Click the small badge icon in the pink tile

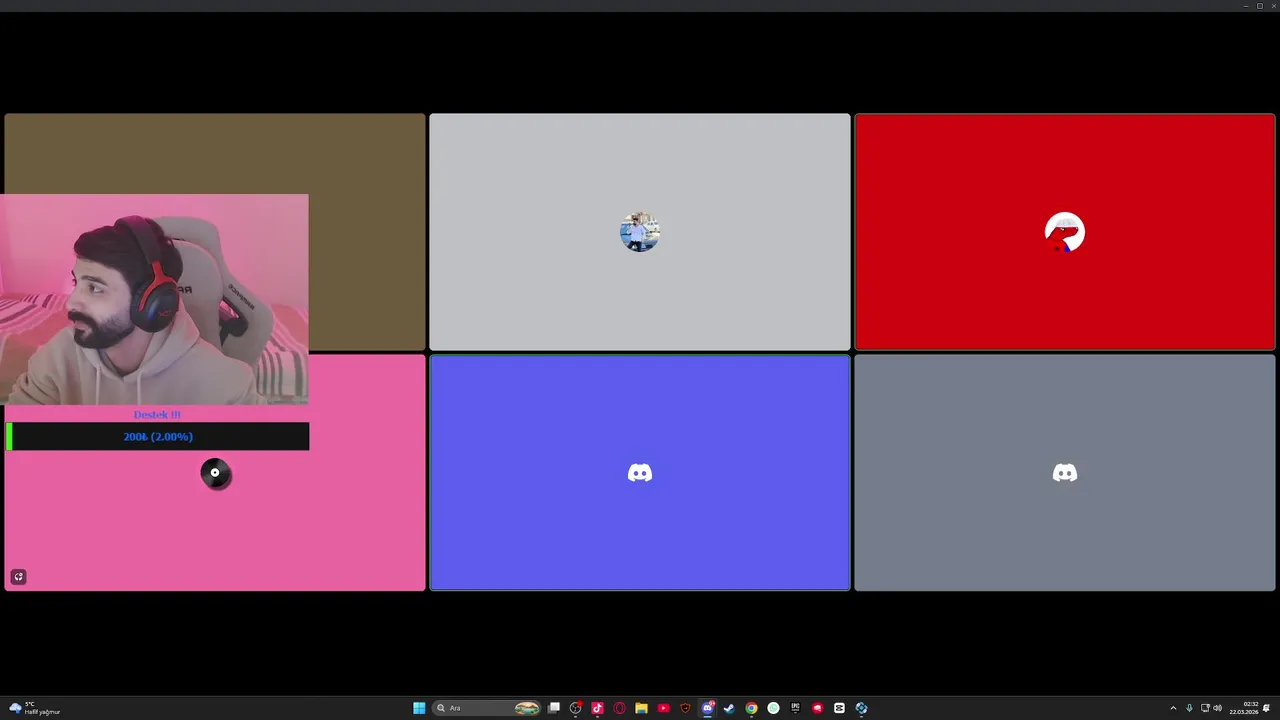18,577
